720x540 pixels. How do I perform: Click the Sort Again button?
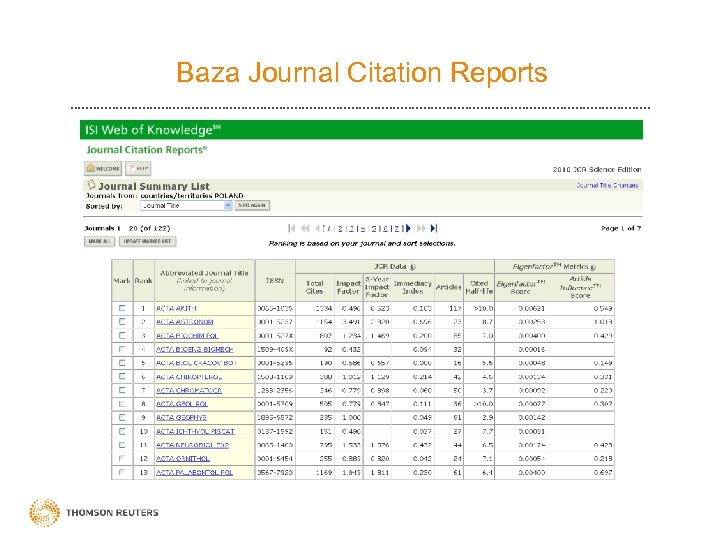tap(252, 205)
